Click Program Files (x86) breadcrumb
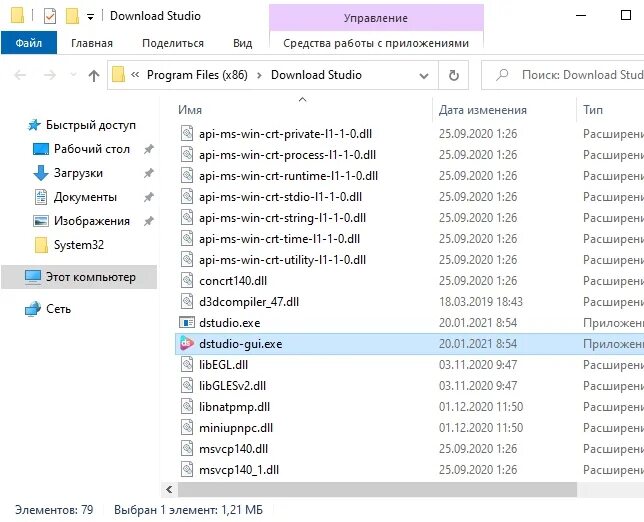644x522 pixels. coord(197,75)
